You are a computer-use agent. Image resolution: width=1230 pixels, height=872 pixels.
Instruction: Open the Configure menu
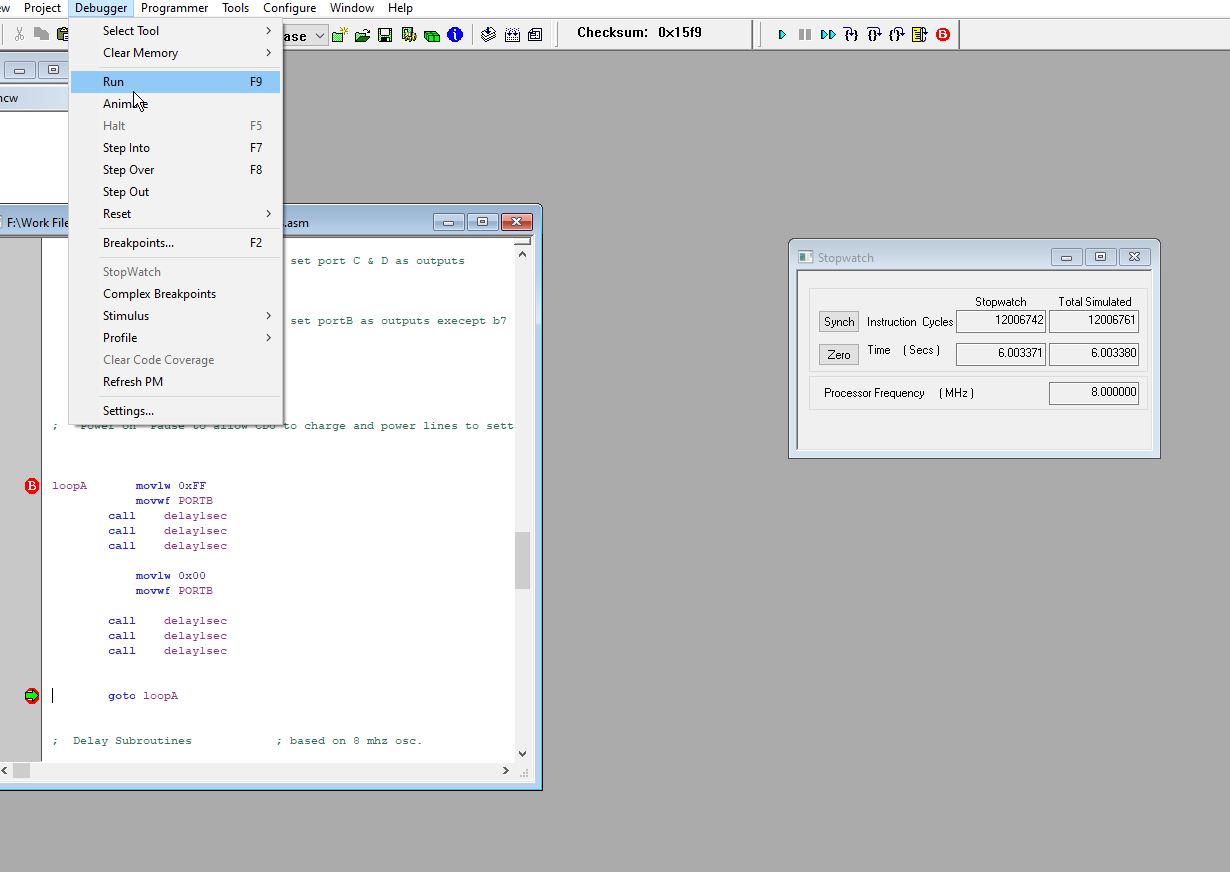pyautogui.click(x=289, y=8)
